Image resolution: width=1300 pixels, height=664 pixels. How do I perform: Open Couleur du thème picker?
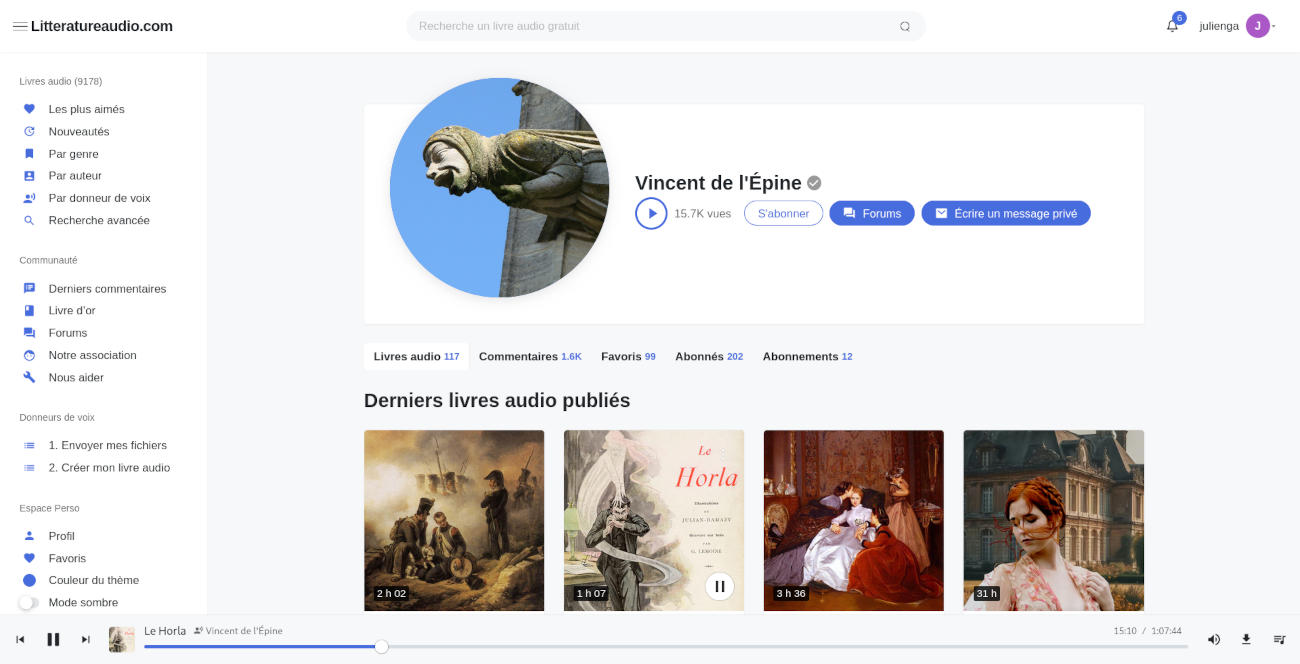[93, 580]
